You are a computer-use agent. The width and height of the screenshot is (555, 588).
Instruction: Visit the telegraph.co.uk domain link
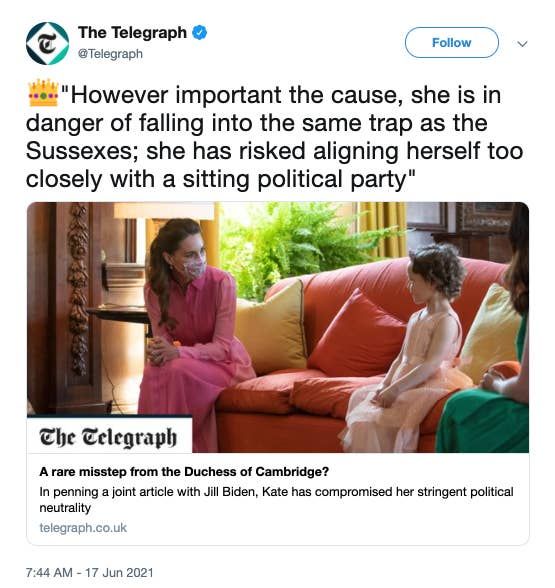point(83,528)
